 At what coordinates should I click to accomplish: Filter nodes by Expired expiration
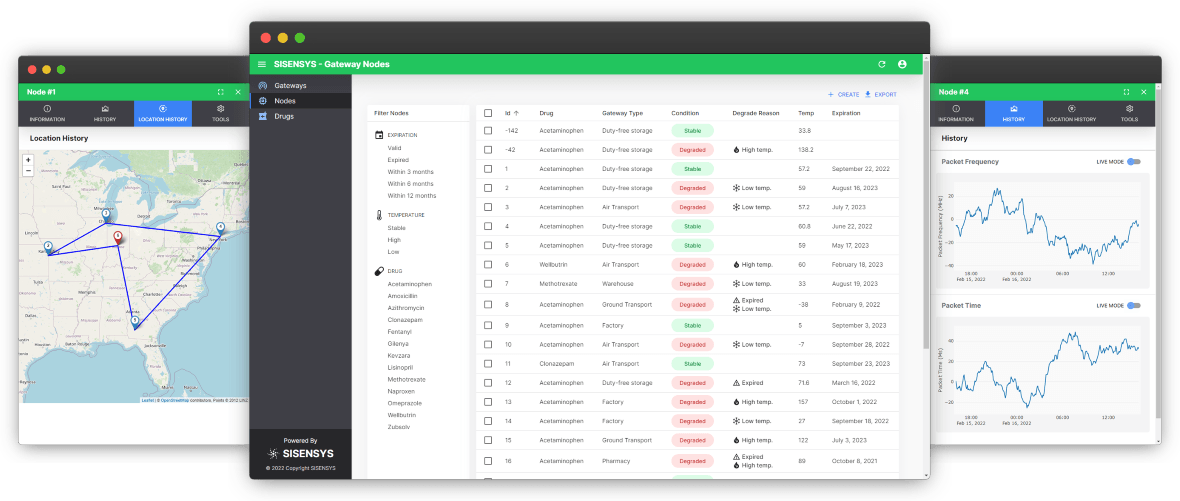point(398,160)
